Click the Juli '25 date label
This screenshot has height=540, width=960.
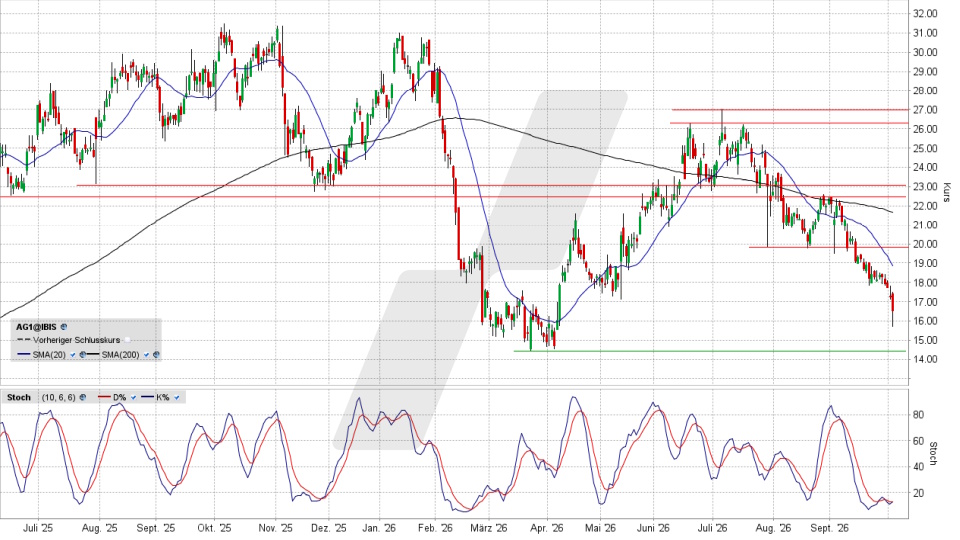click(x=38, y=528)
